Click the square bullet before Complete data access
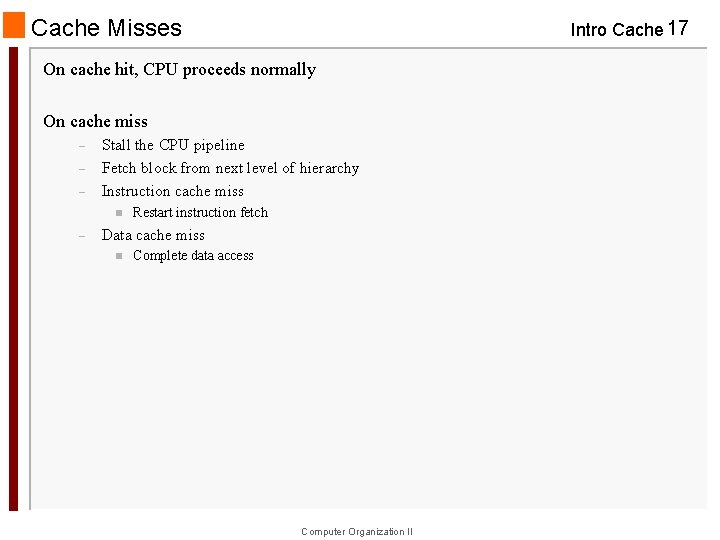The height and width of the screenshot is (540, 720). [x=118, y=255]
